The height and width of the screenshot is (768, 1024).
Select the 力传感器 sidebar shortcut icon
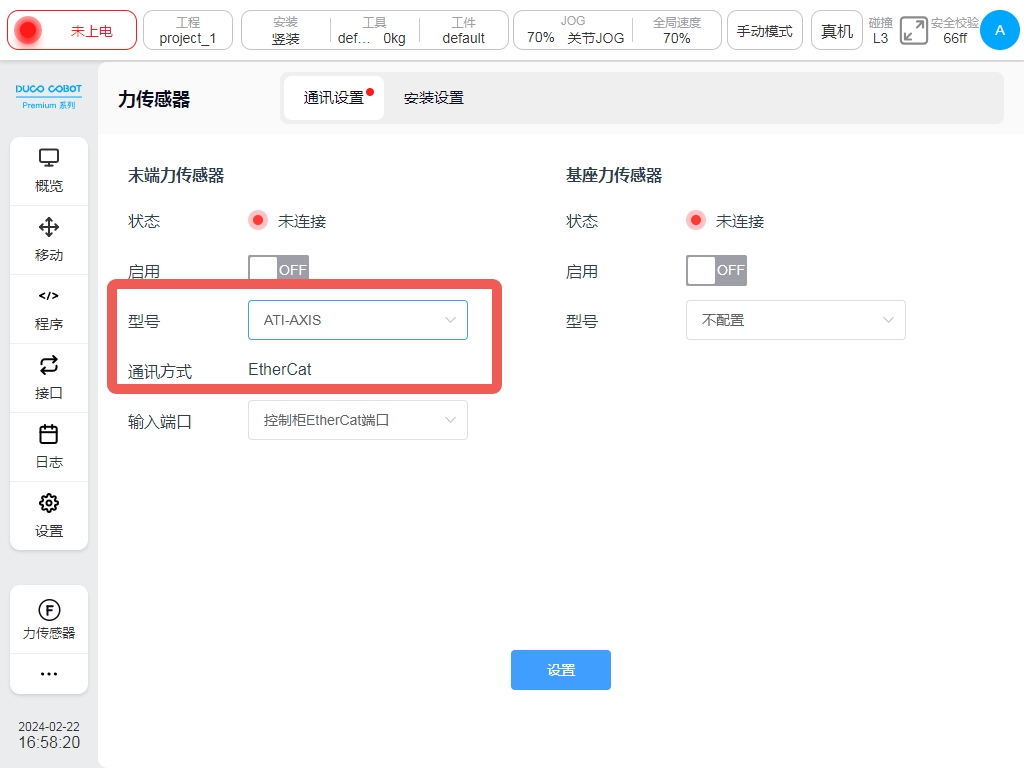[x=49, y=610]
